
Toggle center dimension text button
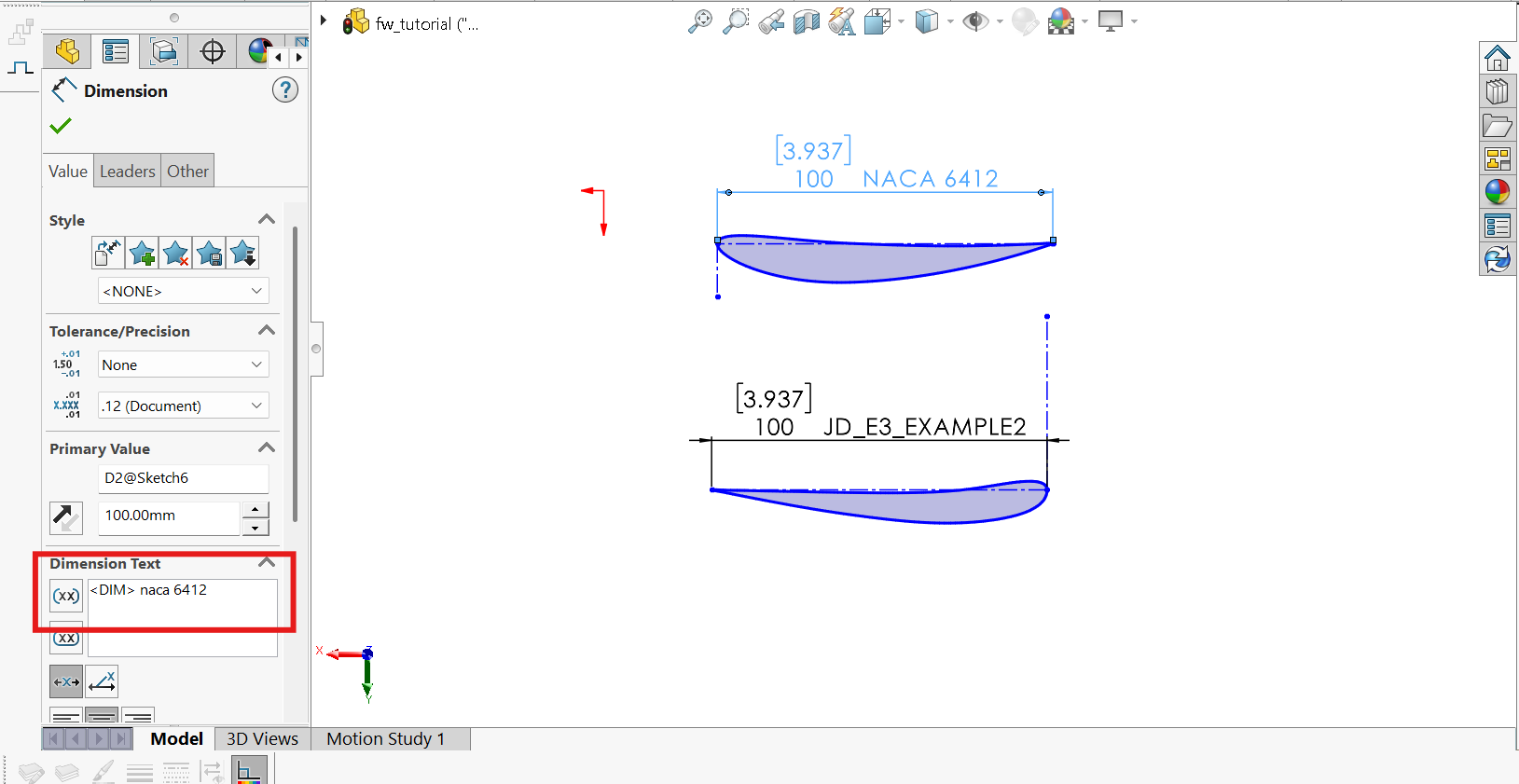pyautogui.click(x=66, y=681)
